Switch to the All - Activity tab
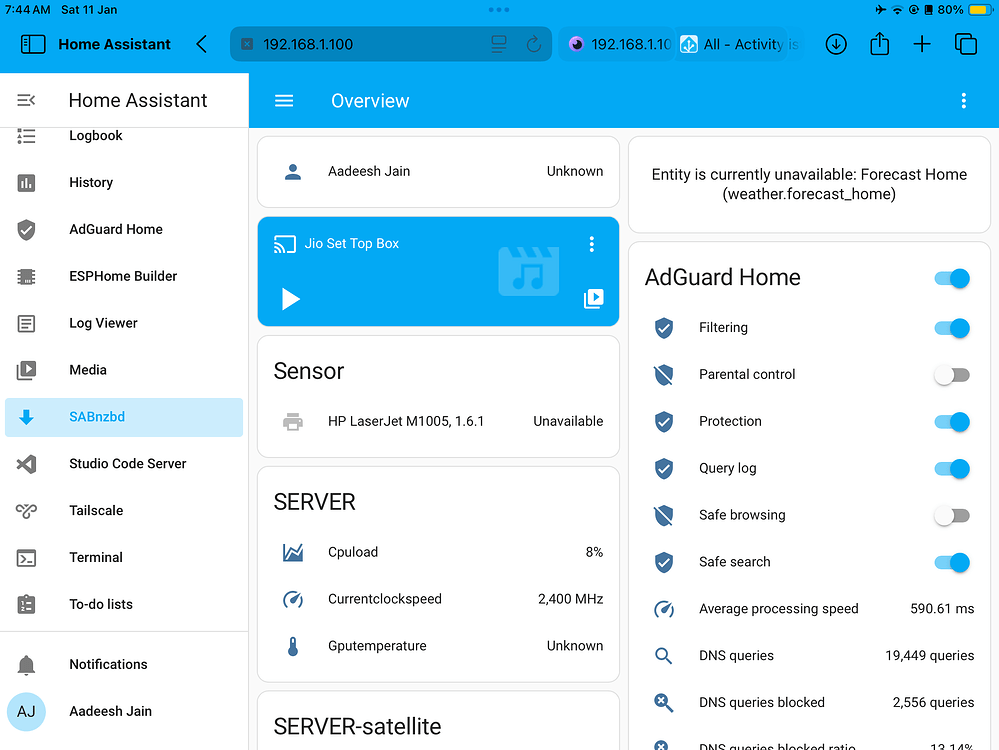The width and height of the screenshot is (999, 750). [x=737, y=44]
